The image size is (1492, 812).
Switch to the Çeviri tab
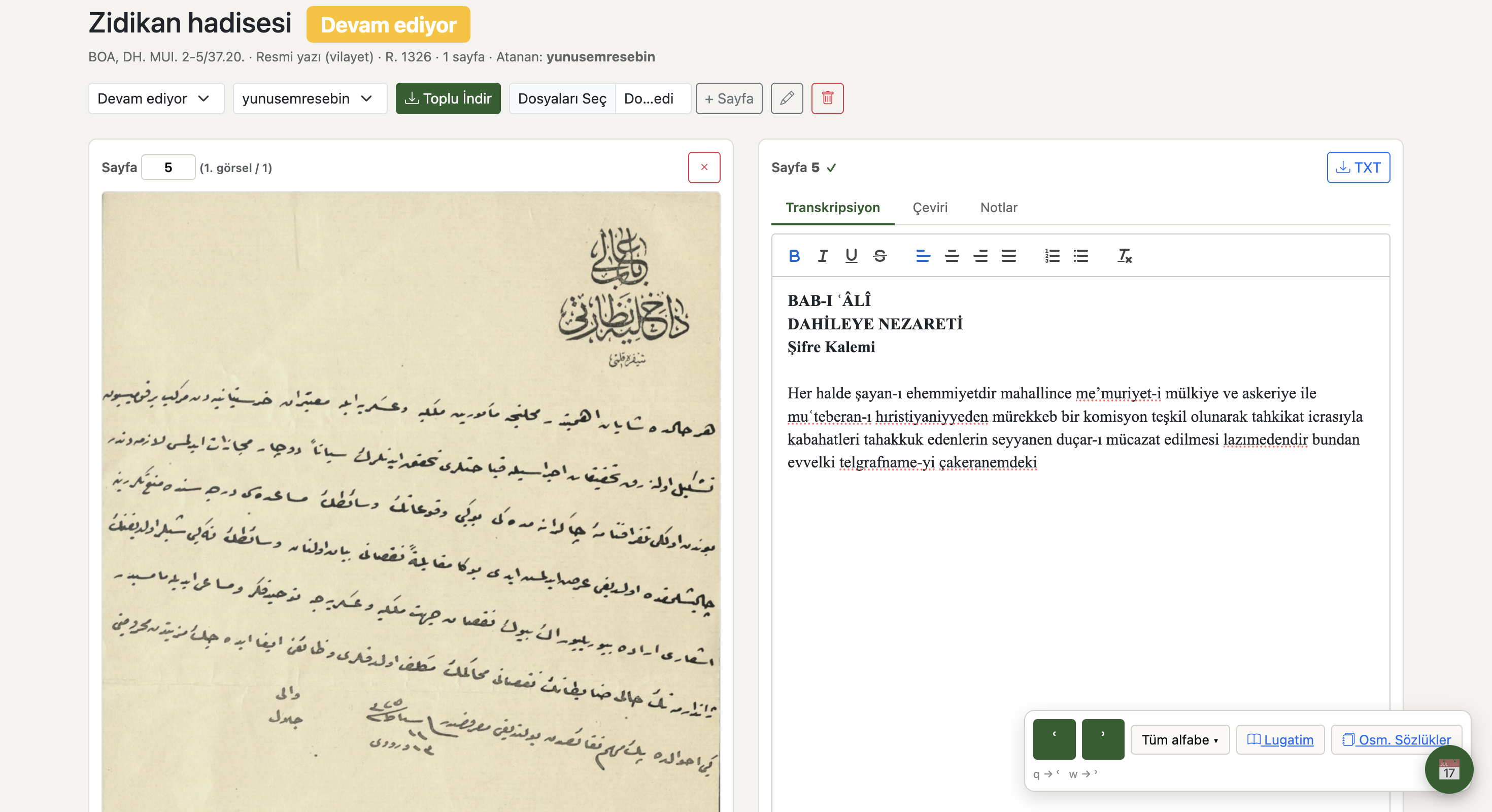pyautogui.click(x=930, y=208)
